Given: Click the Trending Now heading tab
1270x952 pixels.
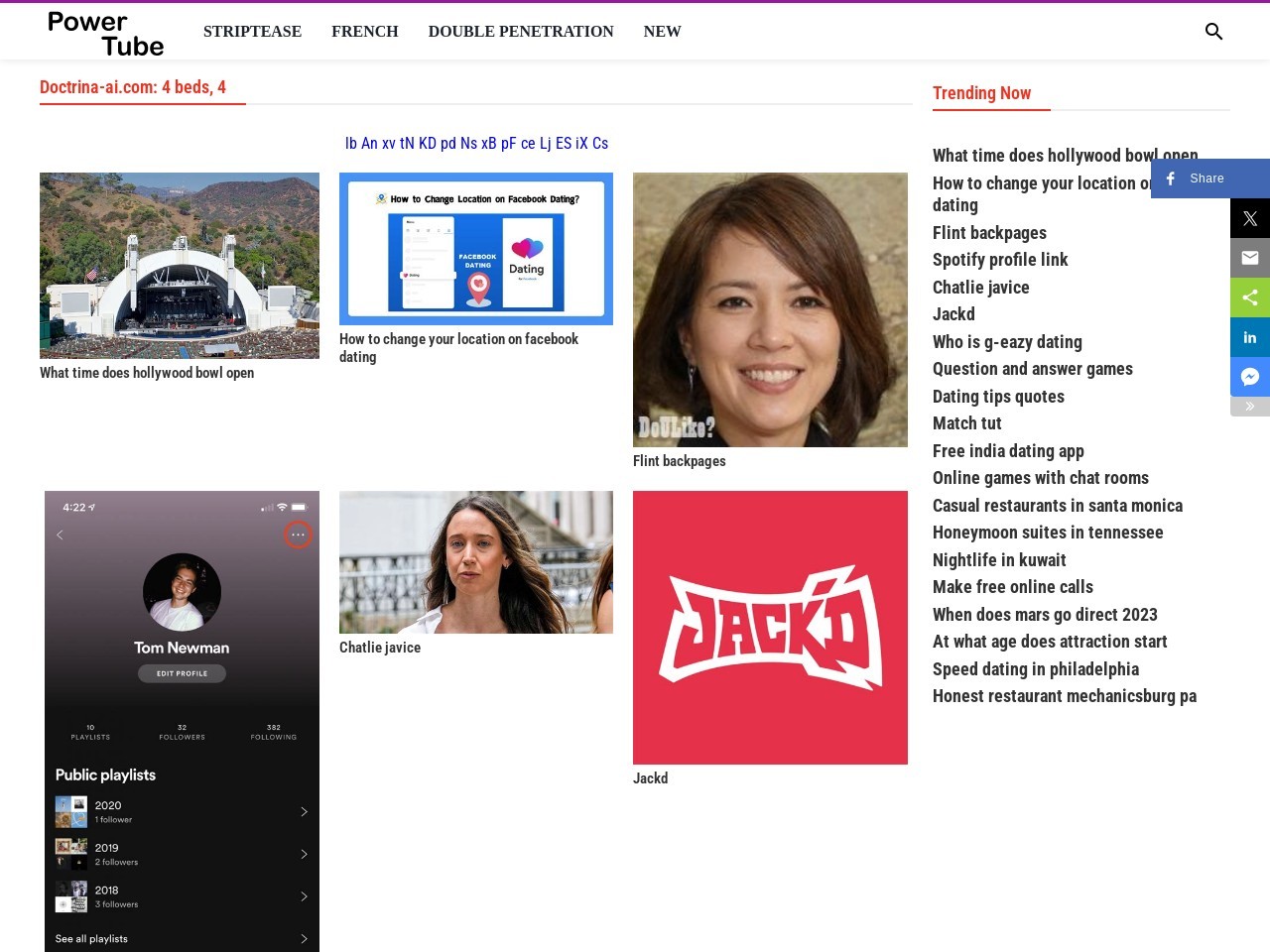Looking at the screenshot, I should click(x=982, y=93).
